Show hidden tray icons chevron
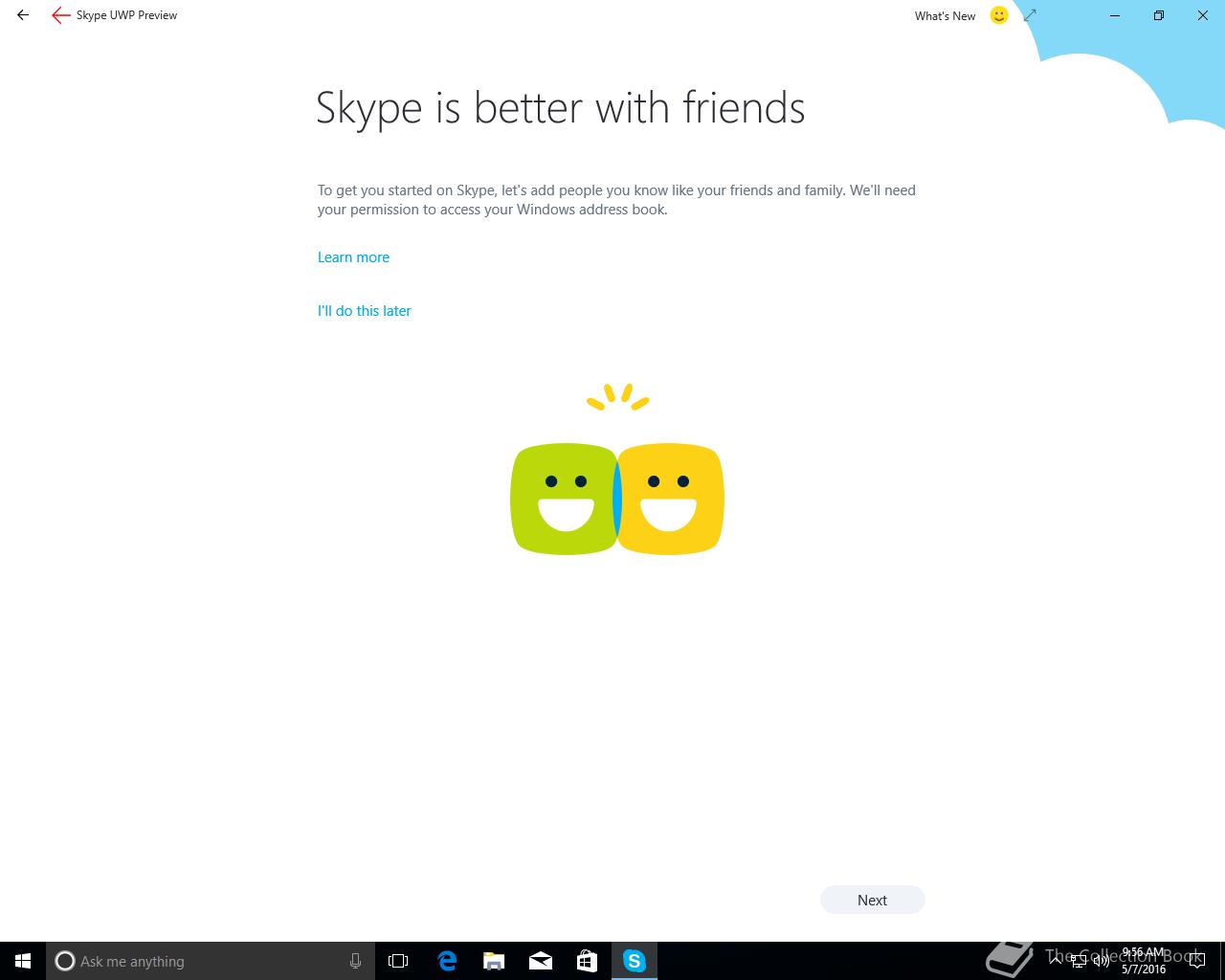The image size is (1225, 980). (1057, 961)
